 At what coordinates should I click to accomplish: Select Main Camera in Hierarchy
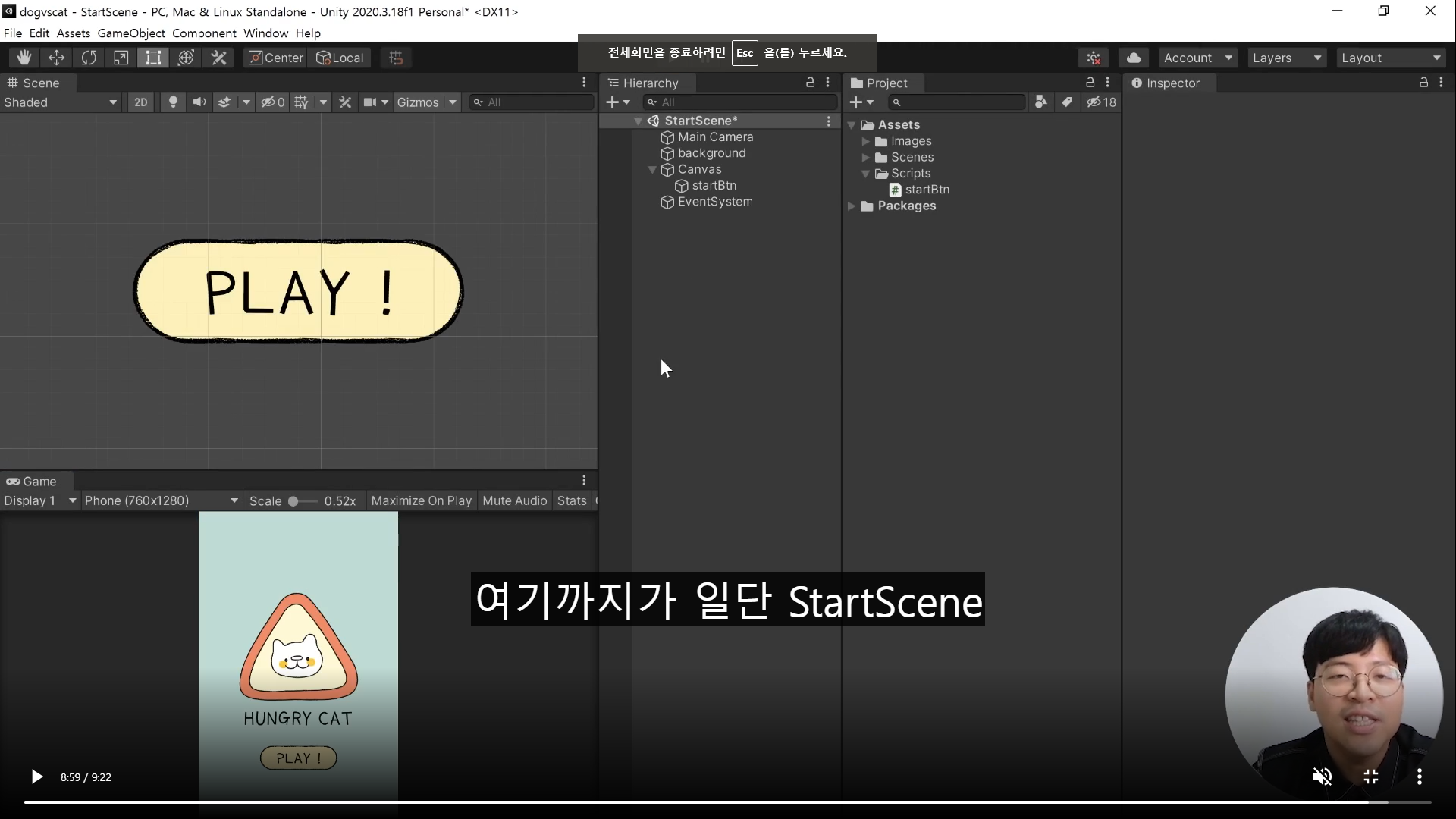(x=715, y=137)
